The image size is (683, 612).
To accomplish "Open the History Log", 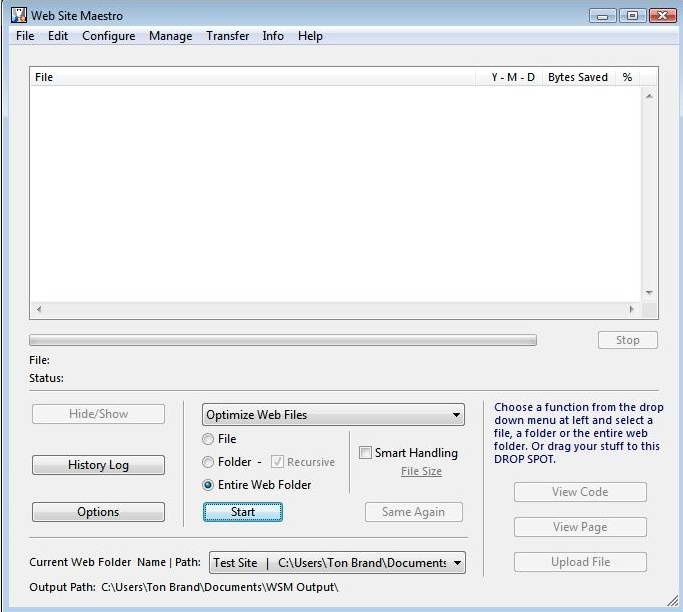I will 98,465.
